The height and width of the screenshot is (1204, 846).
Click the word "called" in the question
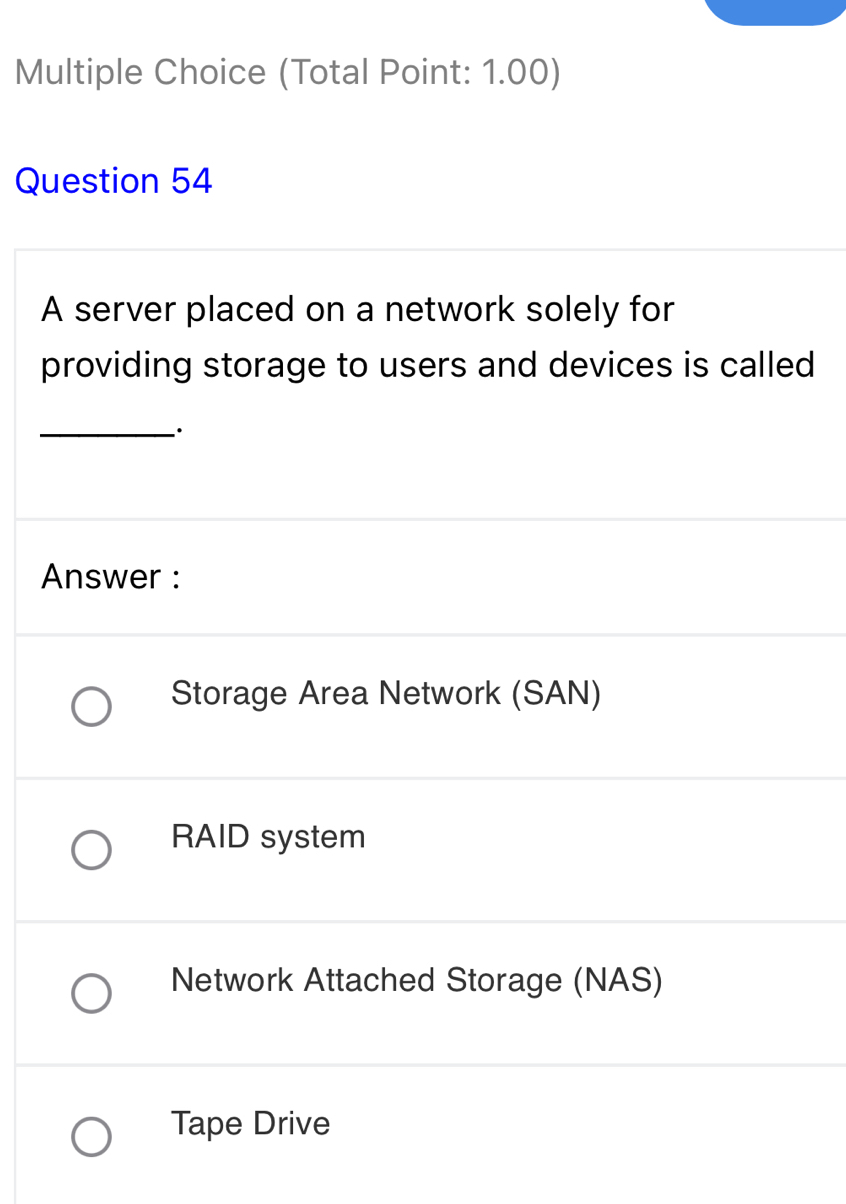click(x=768, y=365)
